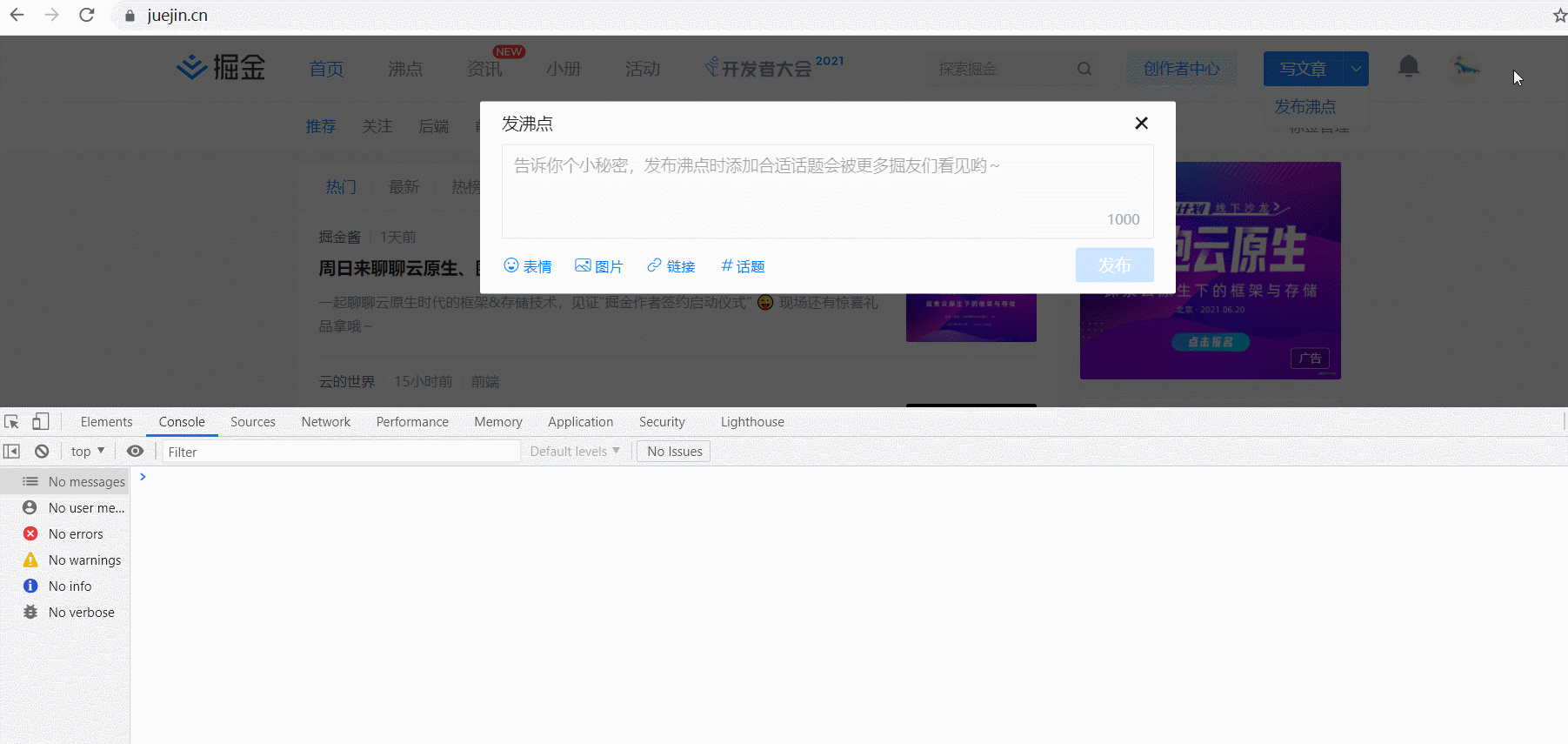The width and height of the screenshot is (1568, 744).
Task: Close the 发沸点 dialog
Action: coord(1141,124)
